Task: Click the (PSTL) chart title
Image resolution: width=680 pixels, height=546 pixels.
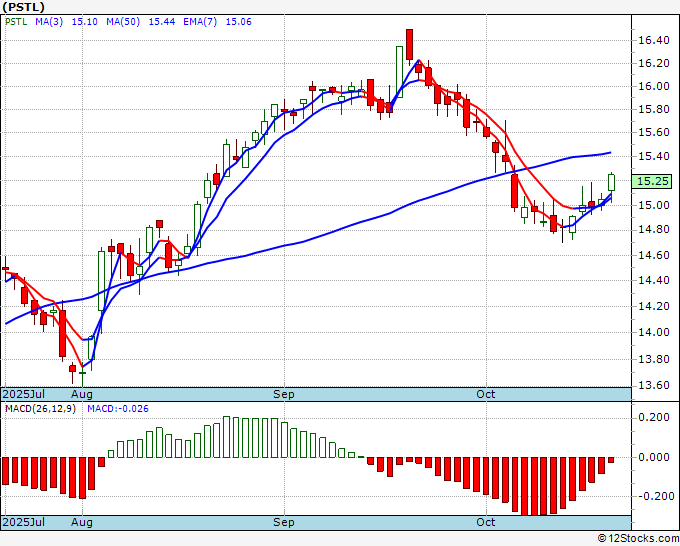Action: pyautogui.click(x=23, y=7)
